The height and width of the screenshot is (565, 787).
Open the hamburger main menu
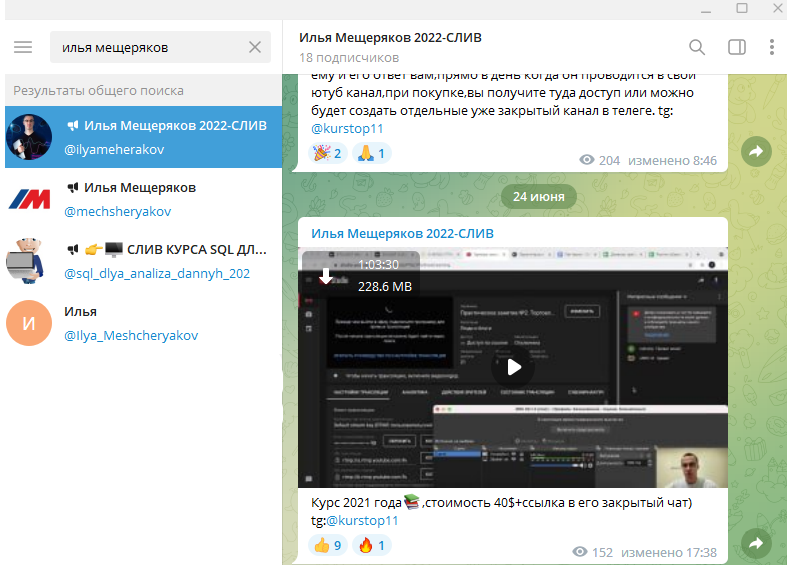pos(23,47)
